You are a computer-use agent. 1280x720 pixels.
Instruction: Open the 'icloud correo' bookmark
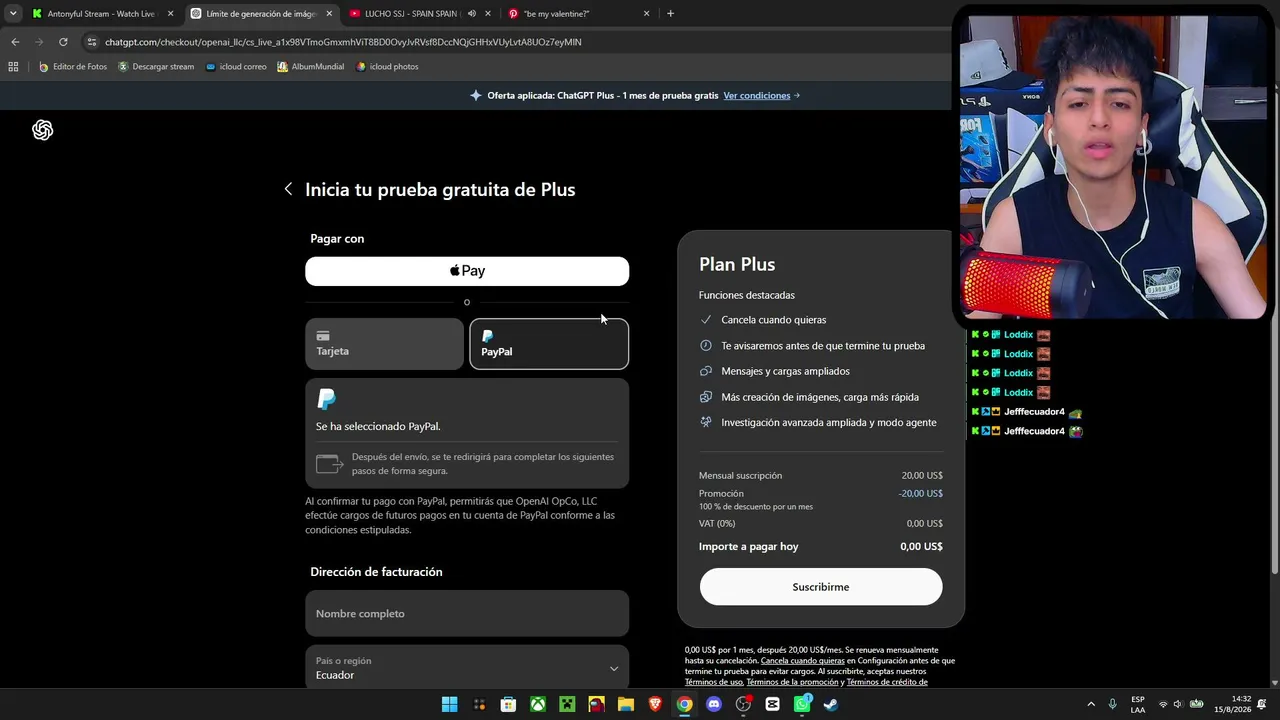[236, 67]
